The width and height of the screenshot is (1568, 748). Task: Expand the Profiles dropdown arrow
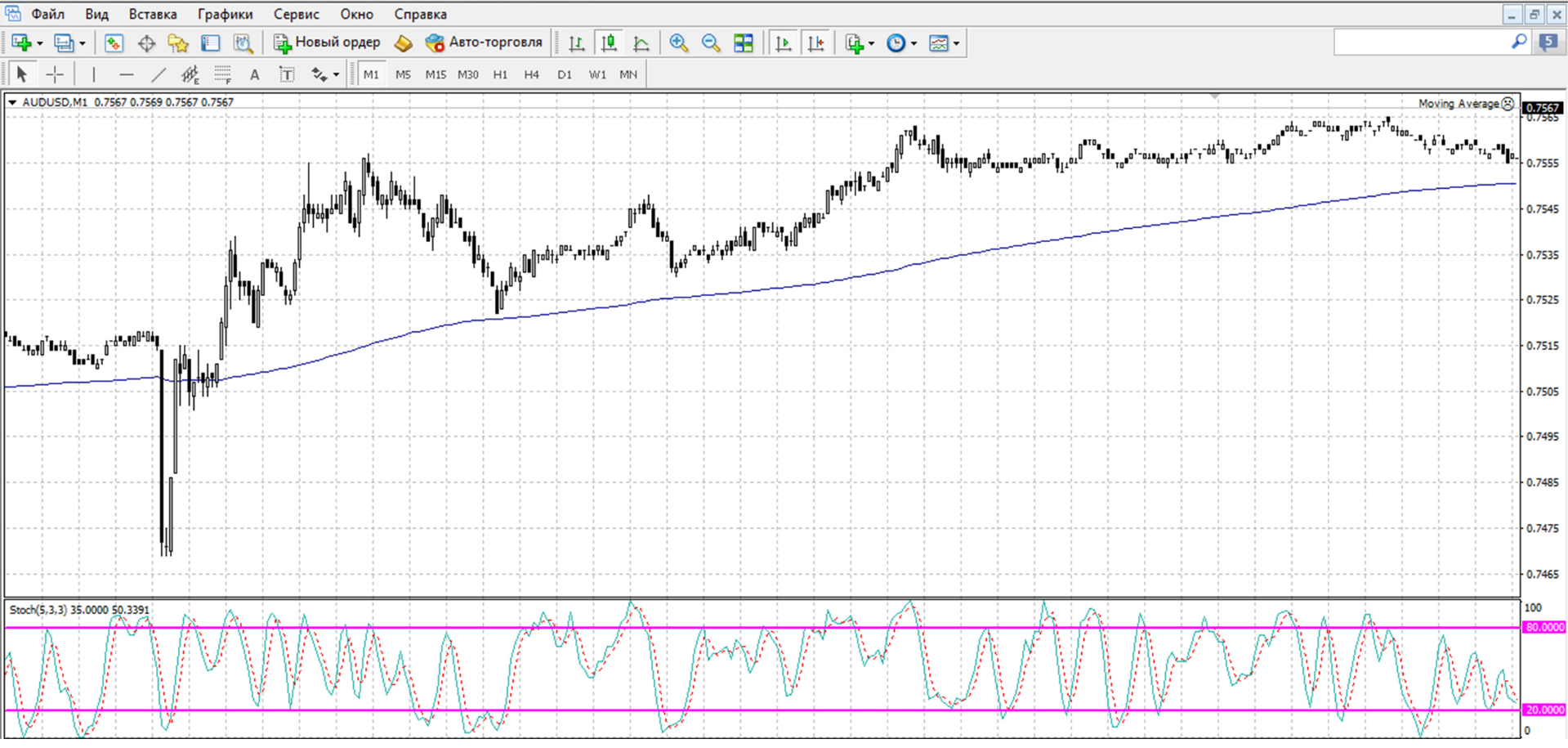82,44
